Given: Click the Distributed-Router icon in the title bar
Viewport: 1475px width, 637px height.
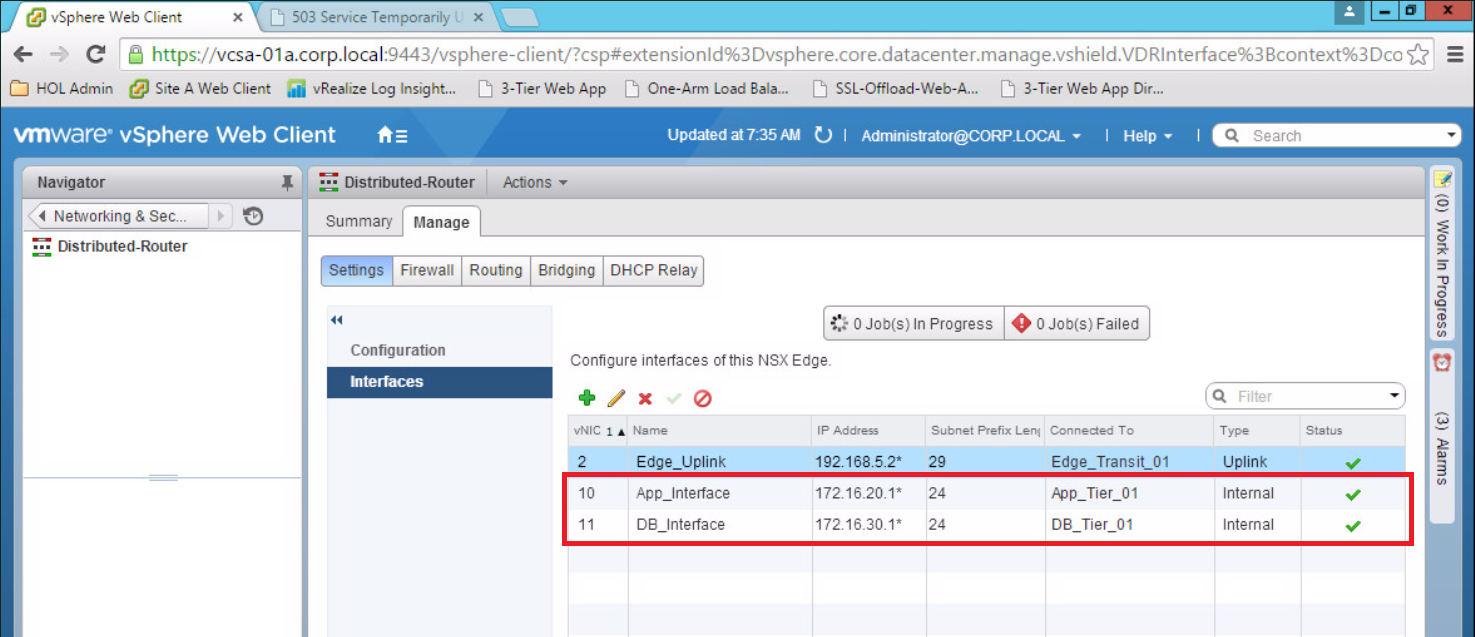Looking at the screenshot, I should (x=329, y=182).
